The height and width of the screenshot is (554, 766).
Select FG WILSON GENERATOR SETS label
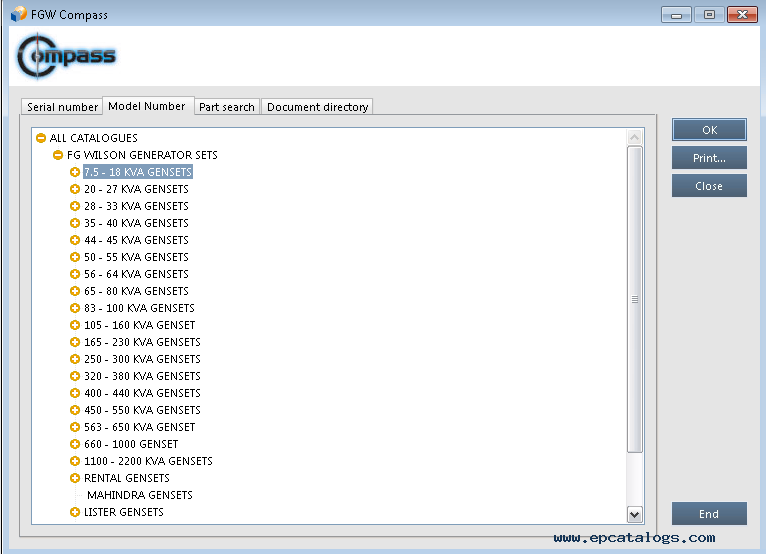click(x=142, y=155)
